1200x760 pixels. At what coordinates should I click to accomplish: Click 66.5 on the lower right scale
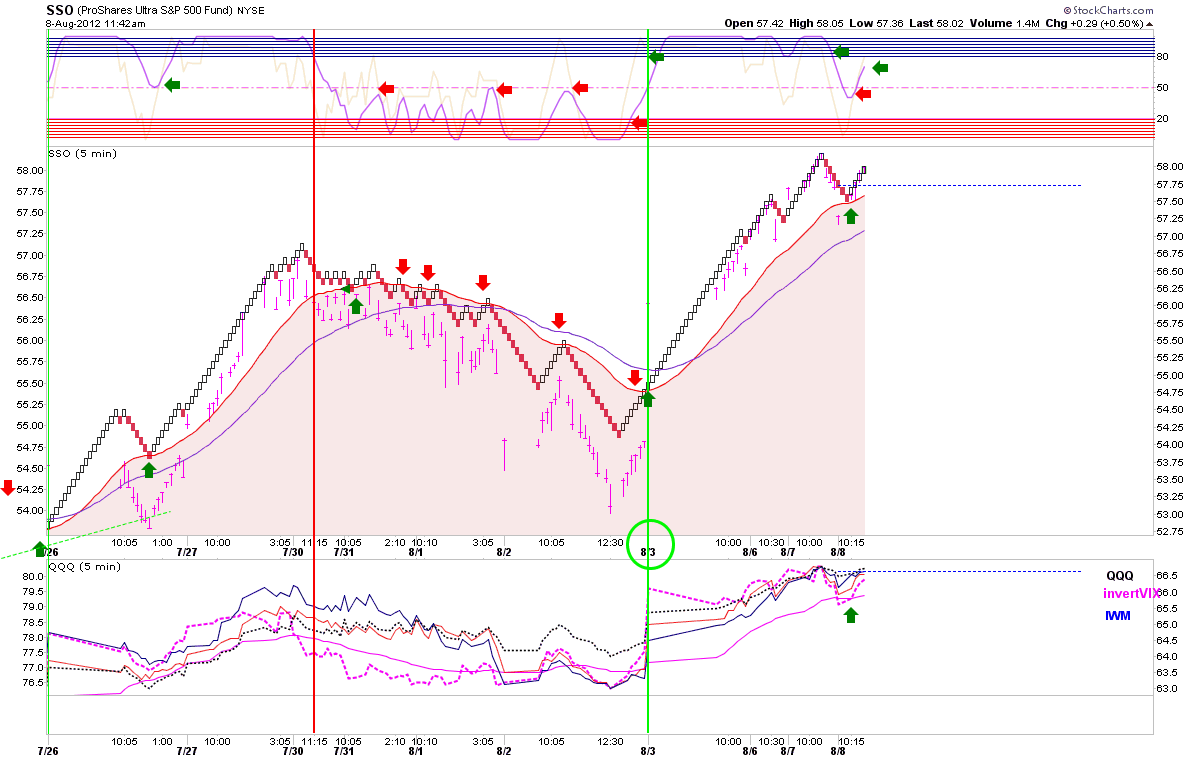(x=1168, y=576)
